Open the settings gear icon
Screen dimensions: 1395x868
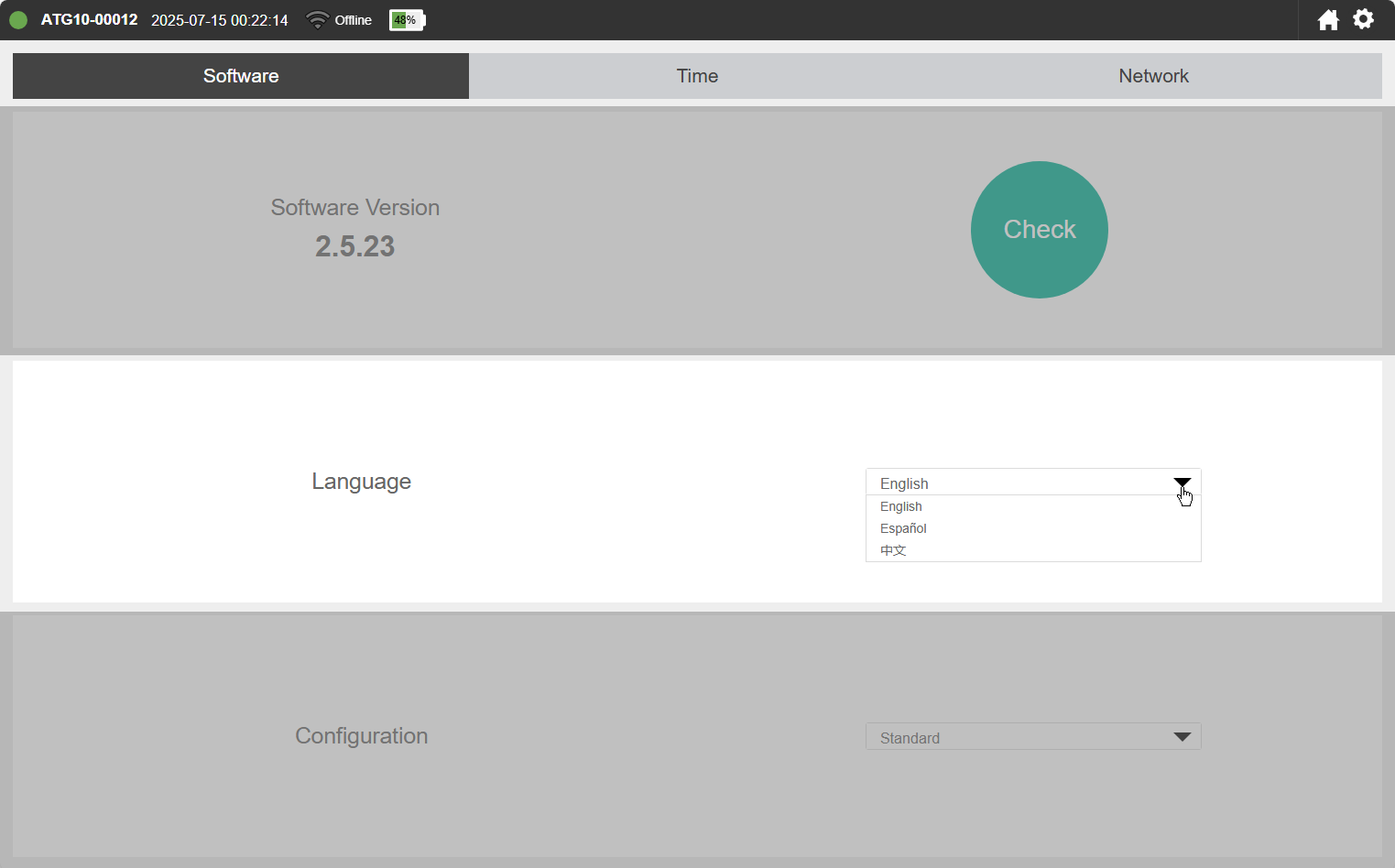[1363, 19]
